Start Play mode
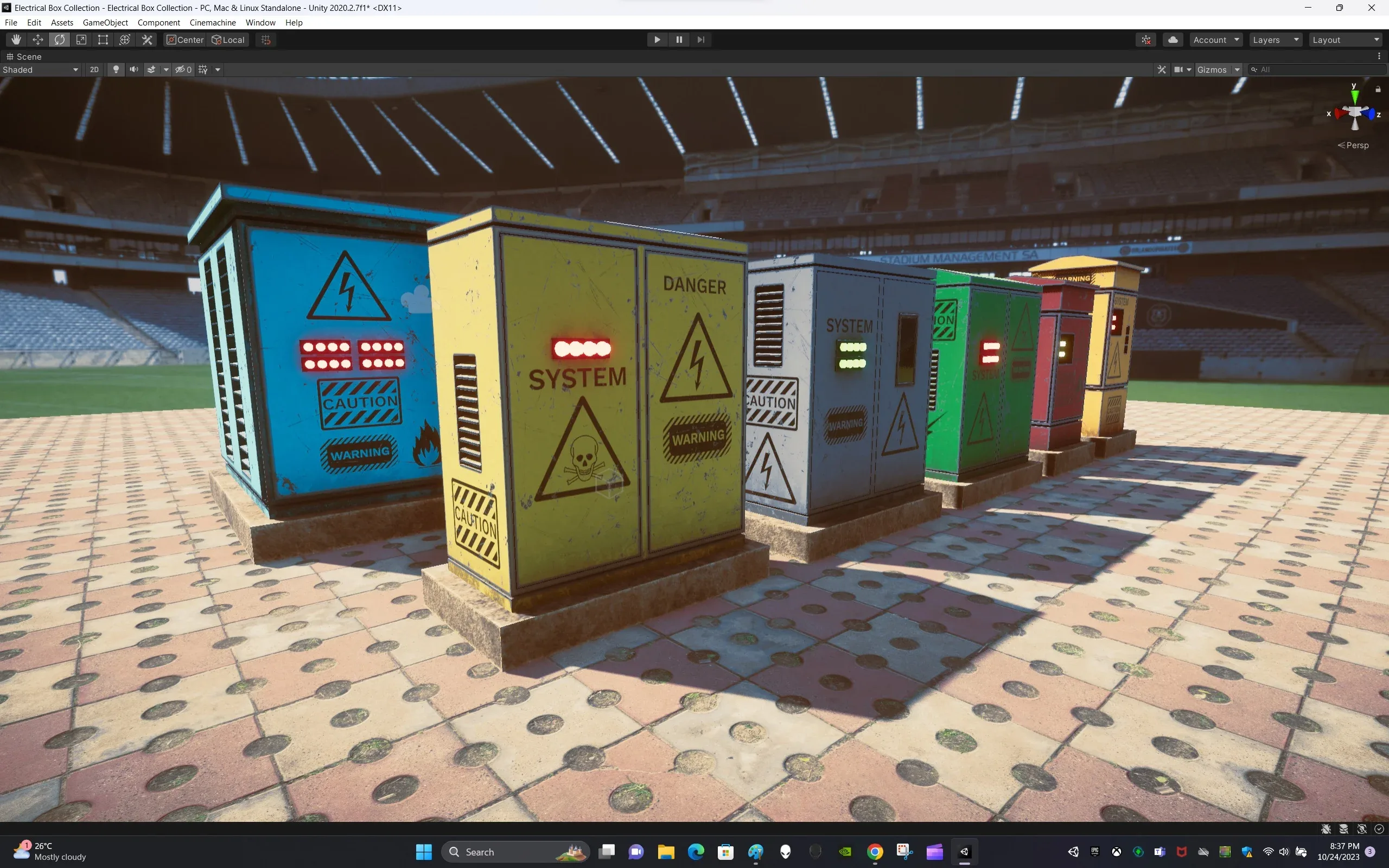The width and height of the screenshot is (1389, 868). [x=657, y=40]
